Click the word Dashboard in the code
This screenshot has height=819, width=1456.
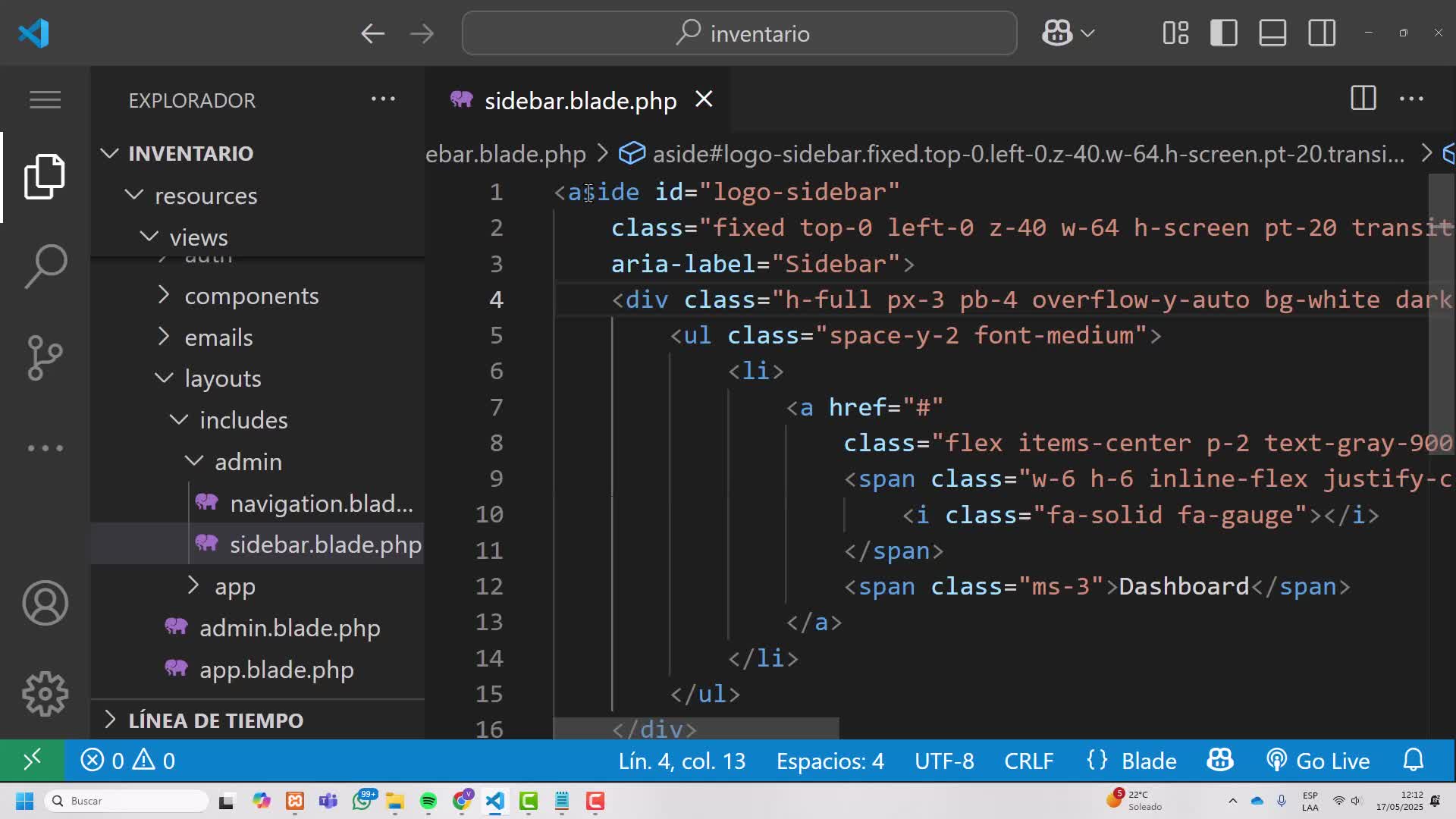pos(1183,586)
